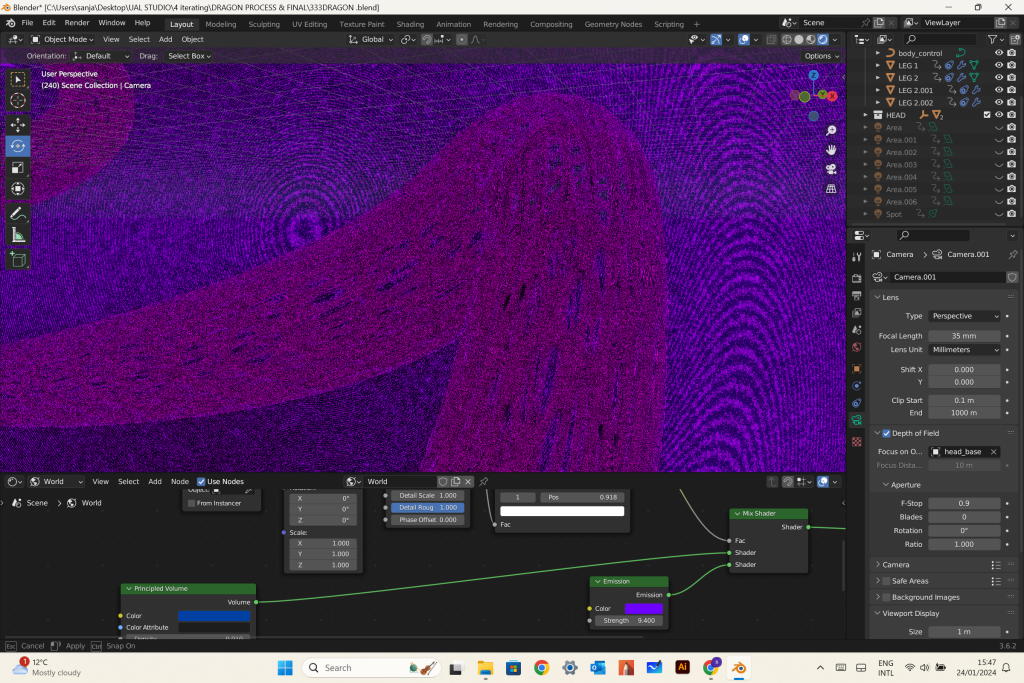Click the Emission node purple color swatch
This screenshot has height=683, width=1024.
(x=643, y=609)
